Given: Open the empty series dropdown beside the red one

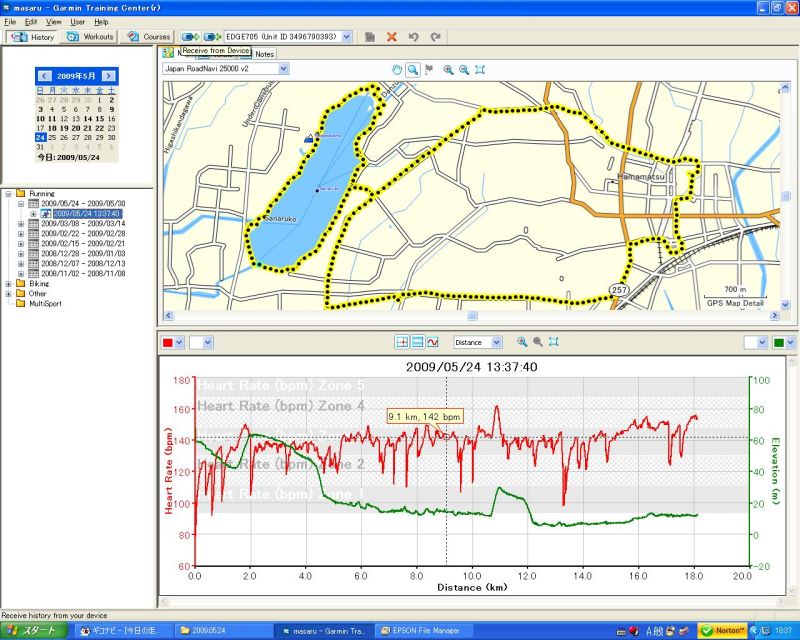Looking at the screenshot, I should 208,342.
